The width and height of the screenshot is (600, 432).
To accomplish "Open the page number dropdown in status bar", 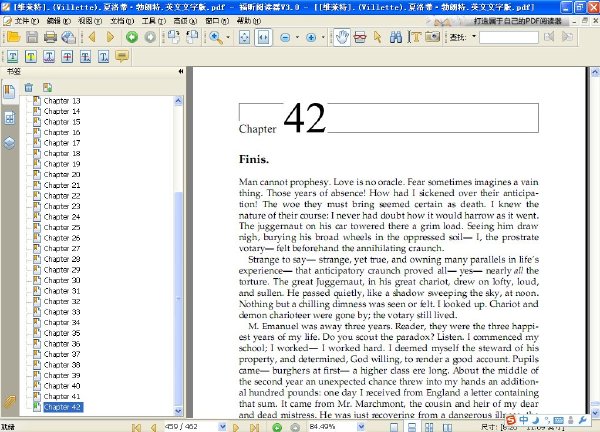I will click(x=222, y=427).
